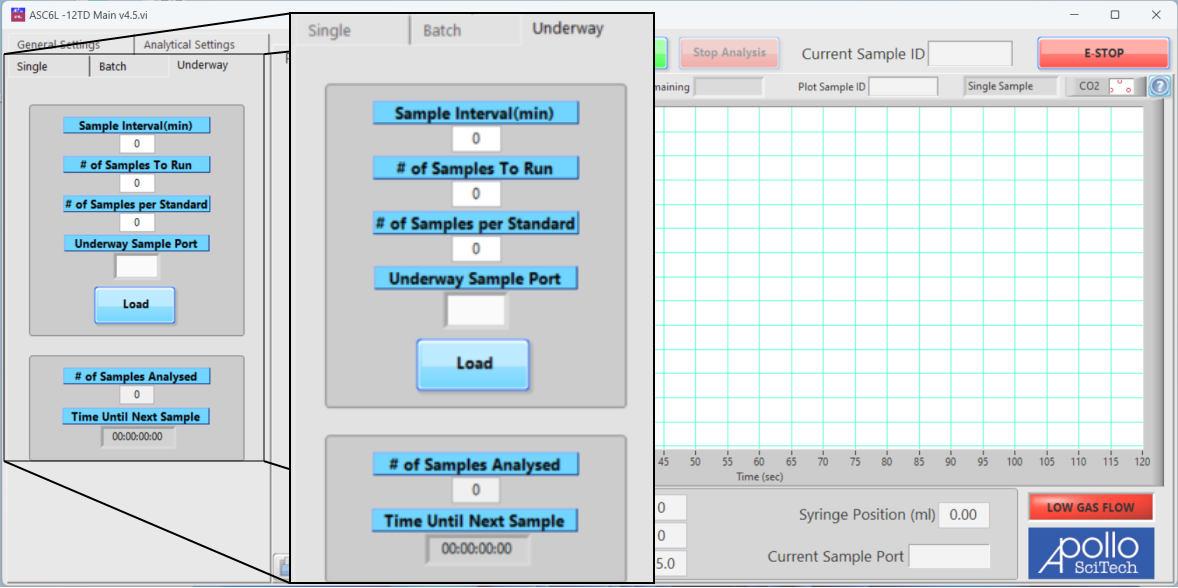Open the General Settings tab

[59, 44]
